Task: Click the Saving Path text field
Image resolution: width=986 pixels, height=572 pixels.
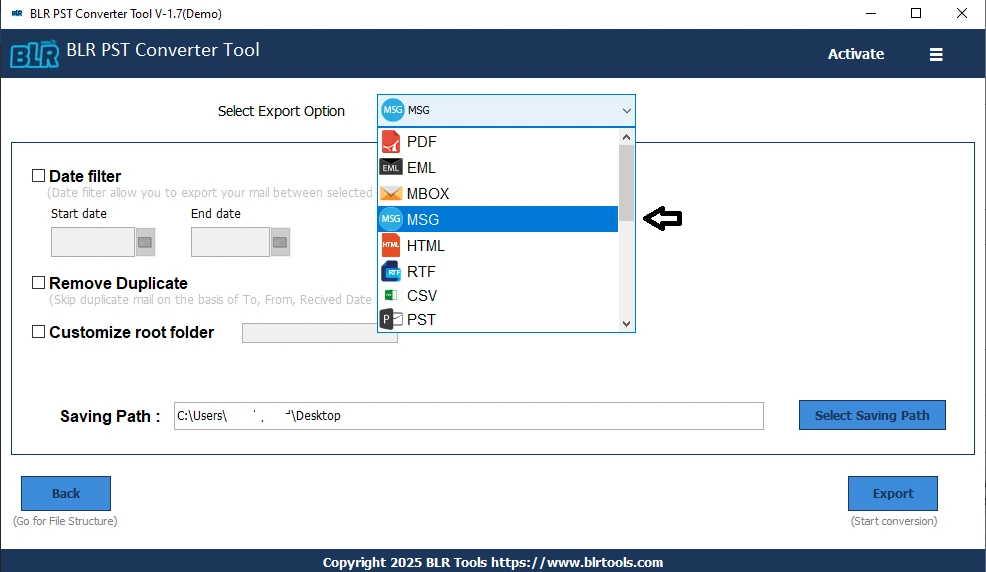Action: pyautogui.click(x=468, y=416)
